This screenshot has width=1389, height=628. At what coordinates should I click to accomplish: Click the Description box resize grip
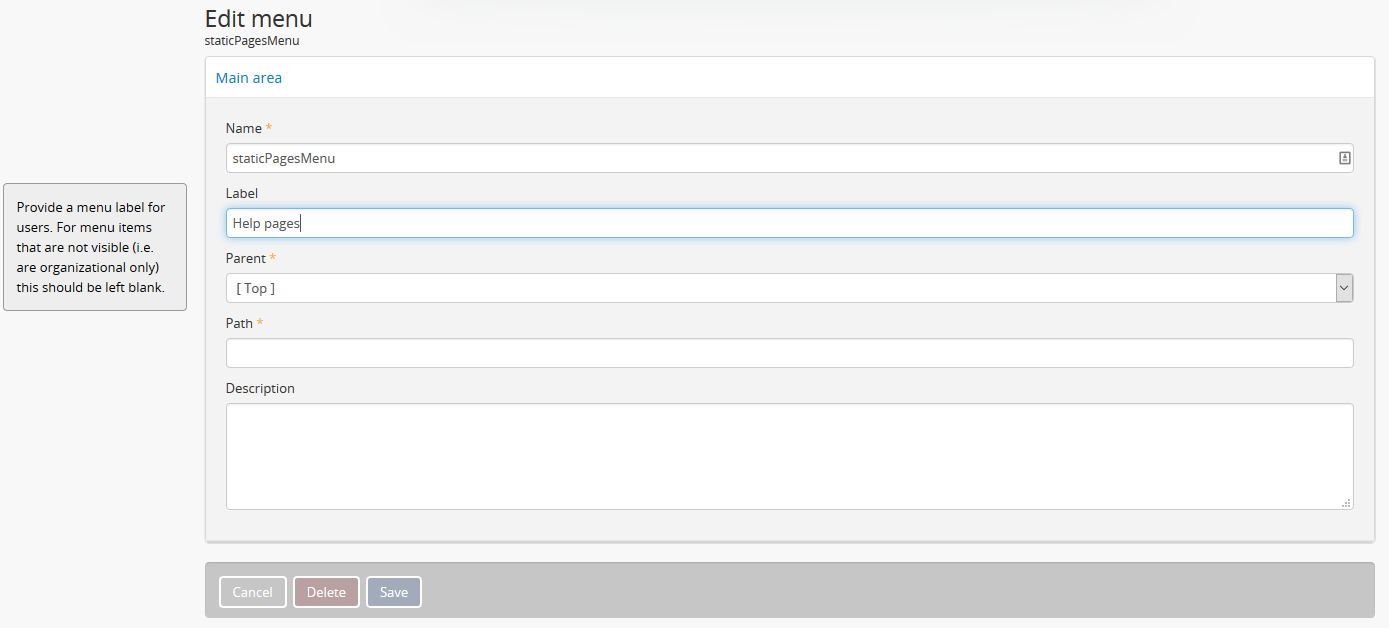tap(1346, 503)
